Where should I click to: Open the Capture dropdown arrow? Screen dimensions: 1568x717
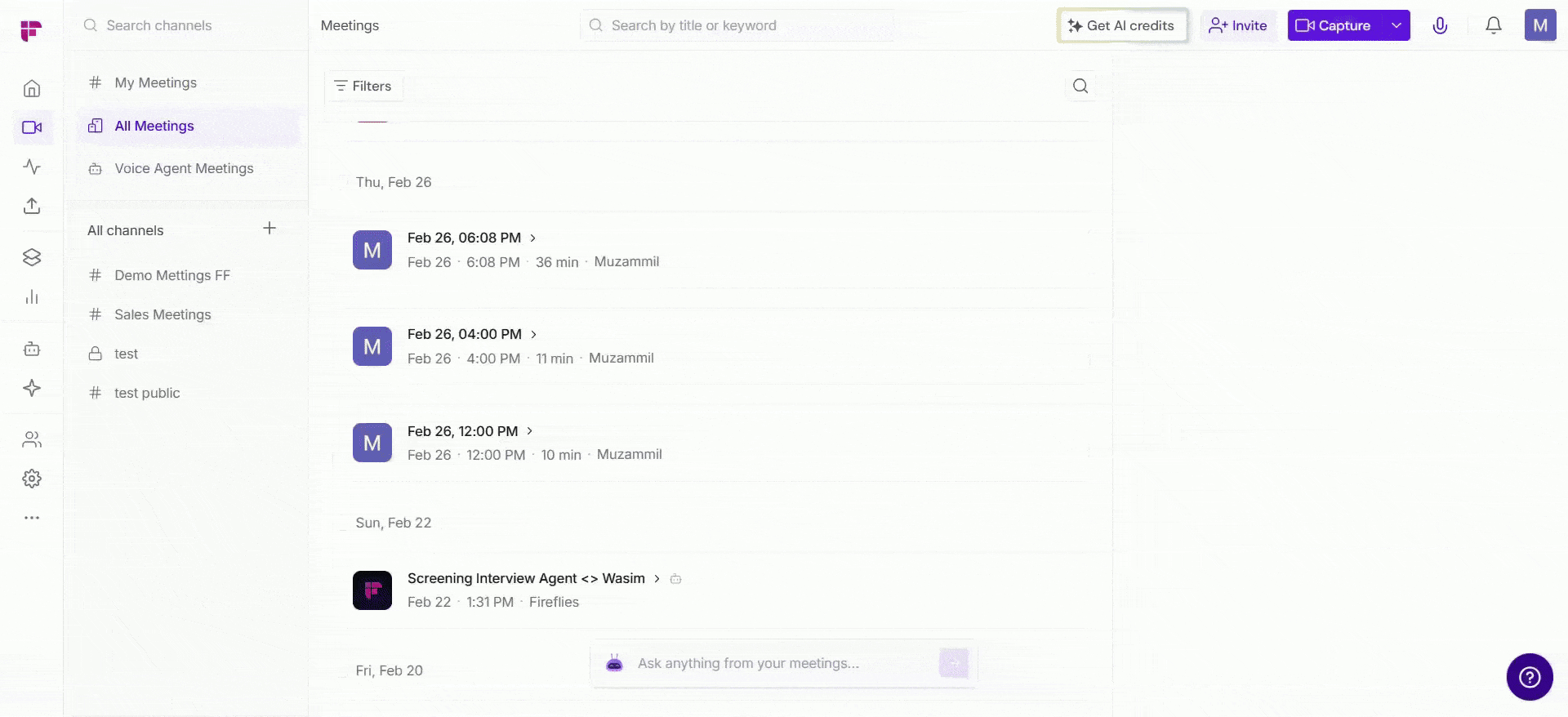[1396, 25]
